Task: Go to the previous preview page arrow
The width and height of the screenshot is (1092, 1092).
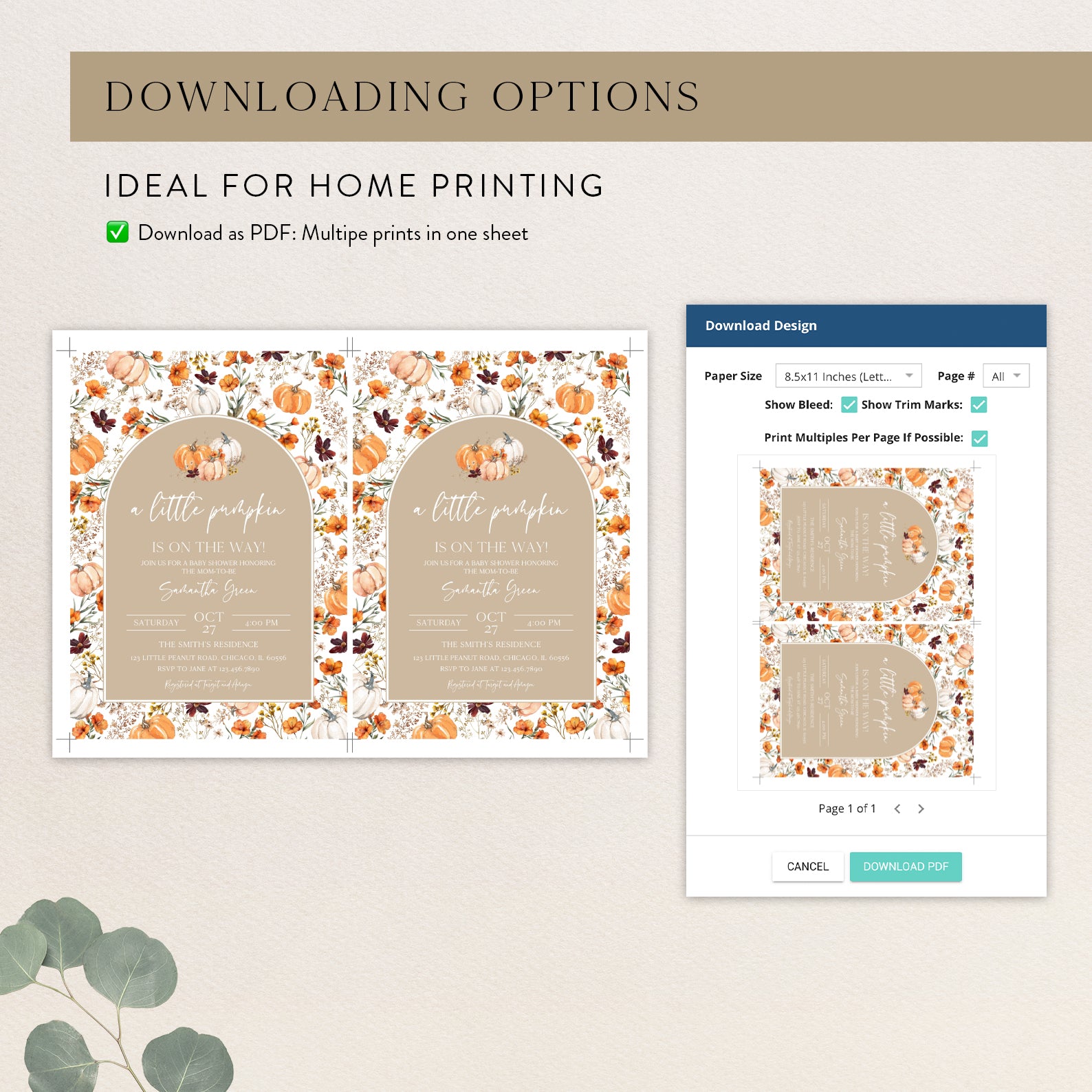Action: pos(897,809)
